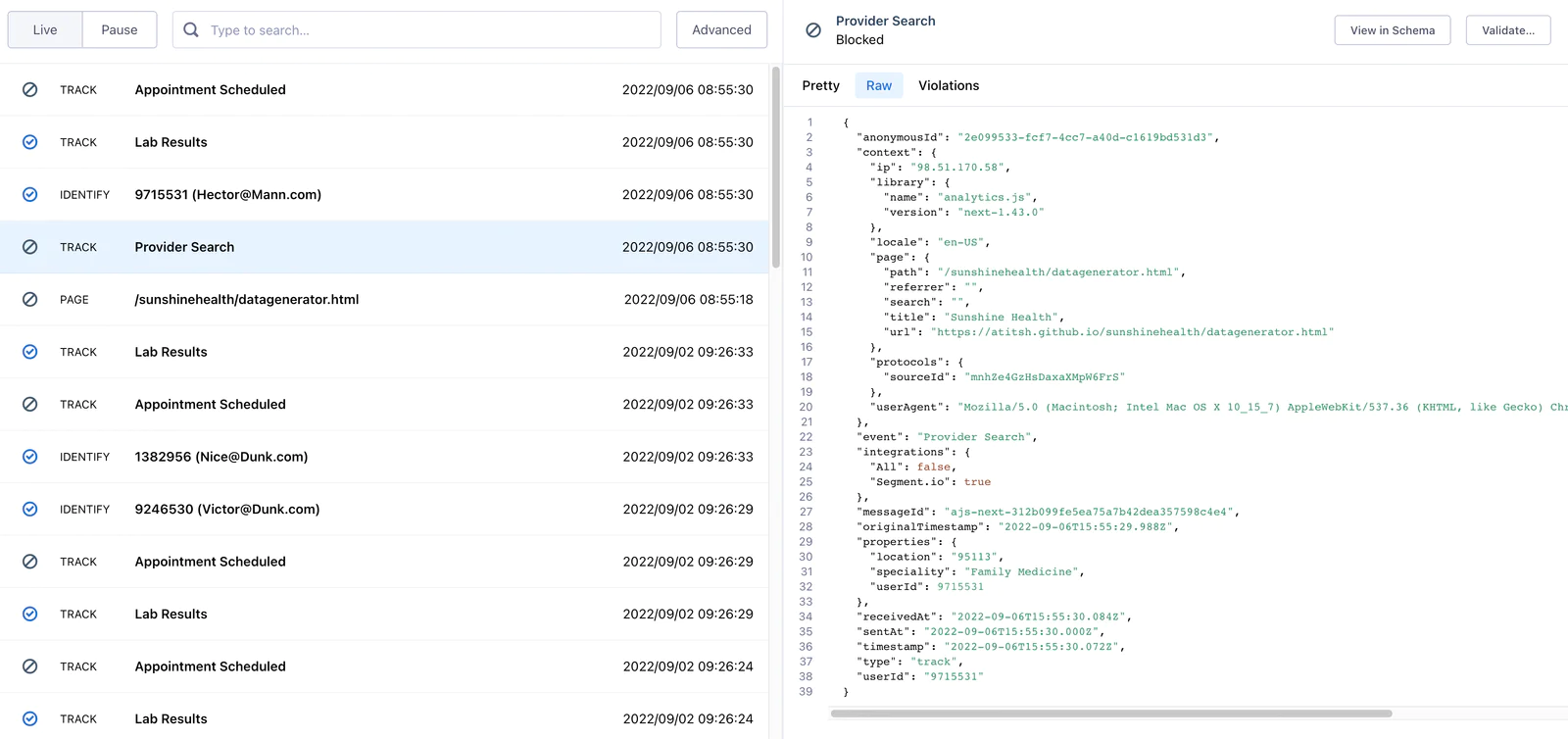Switch to the Pretty tab

(820, 85)
